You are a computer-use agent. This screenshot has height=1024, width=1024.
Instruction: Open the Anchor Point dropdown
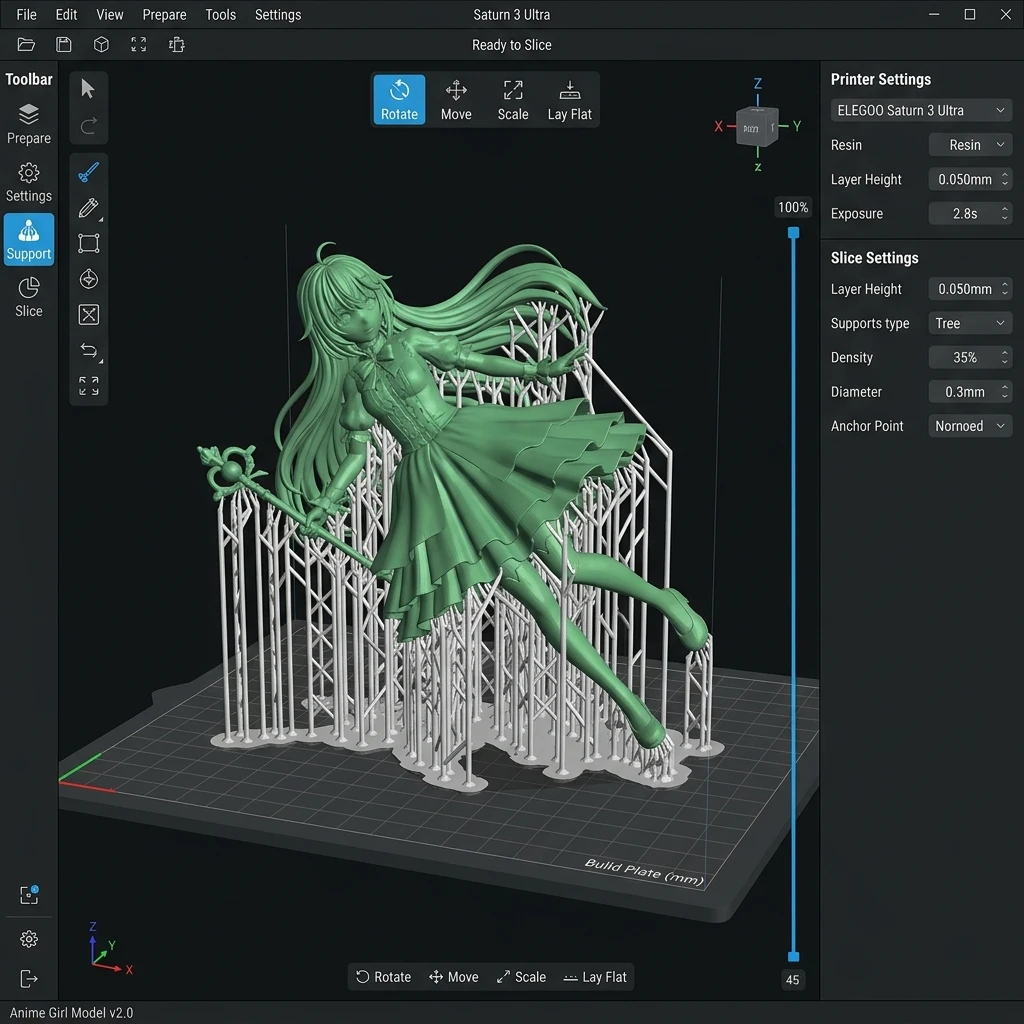[970, 426]
